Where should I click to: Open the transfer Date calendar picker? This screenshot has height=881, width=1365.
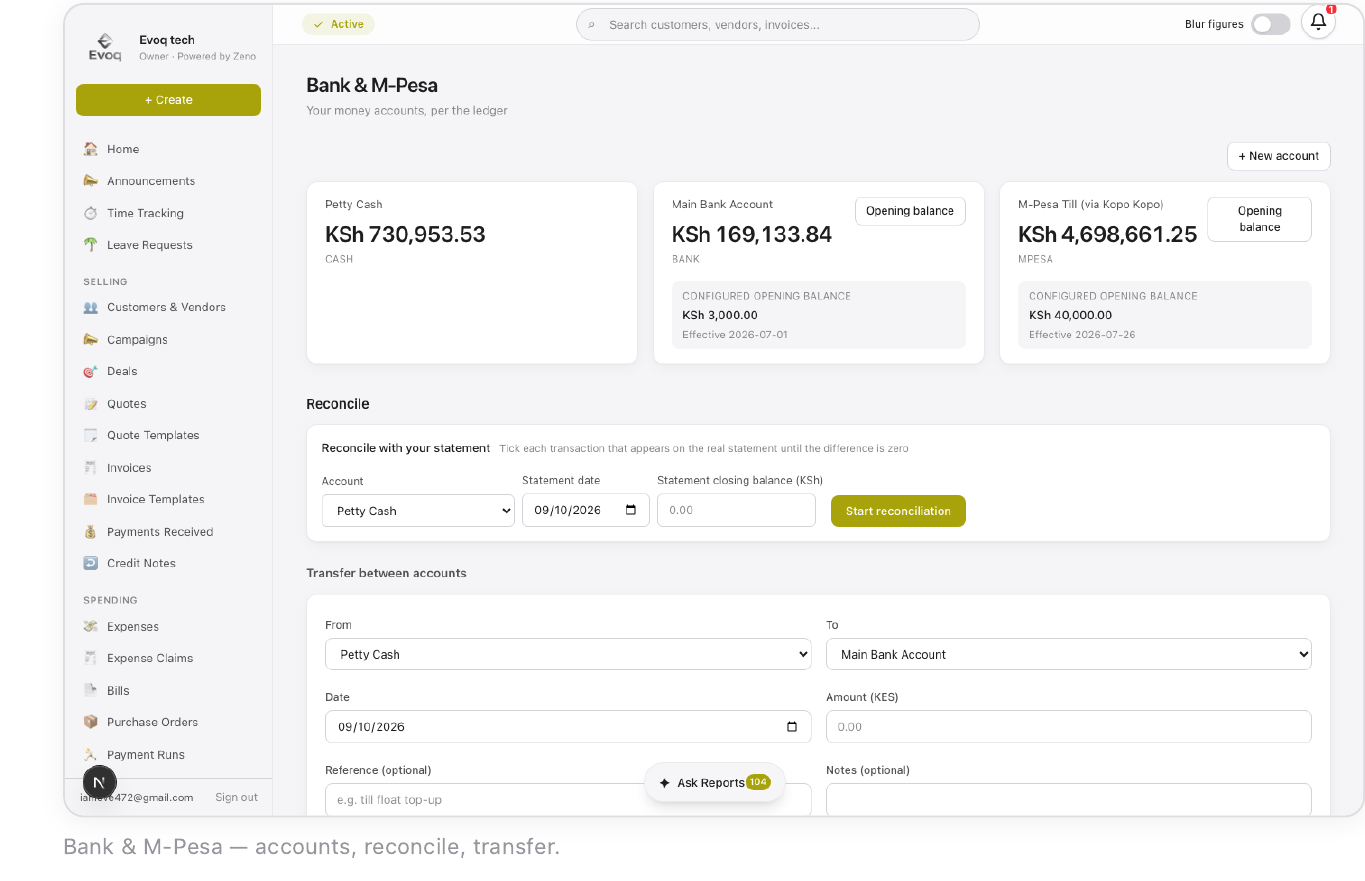pos(792,727)
